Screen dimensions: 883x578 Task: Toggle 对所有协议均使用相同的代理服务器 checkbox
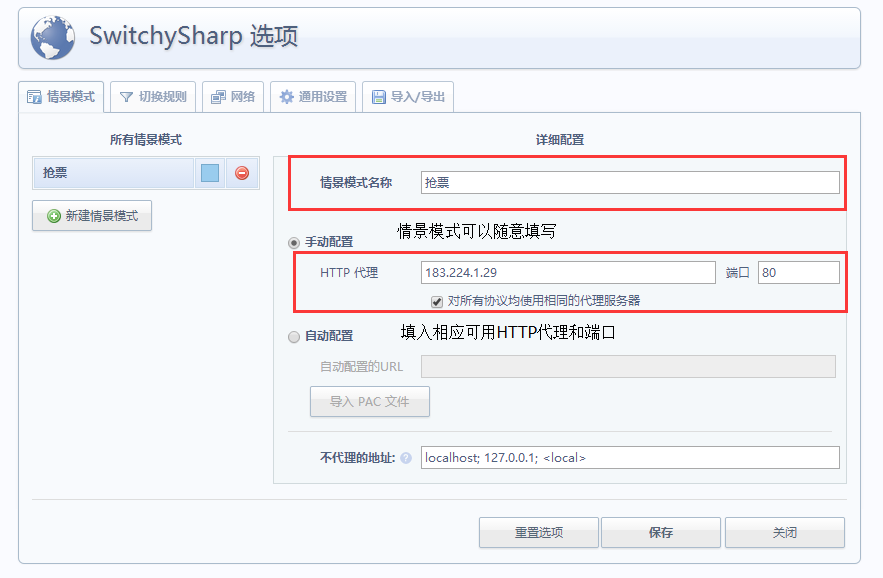437,301
